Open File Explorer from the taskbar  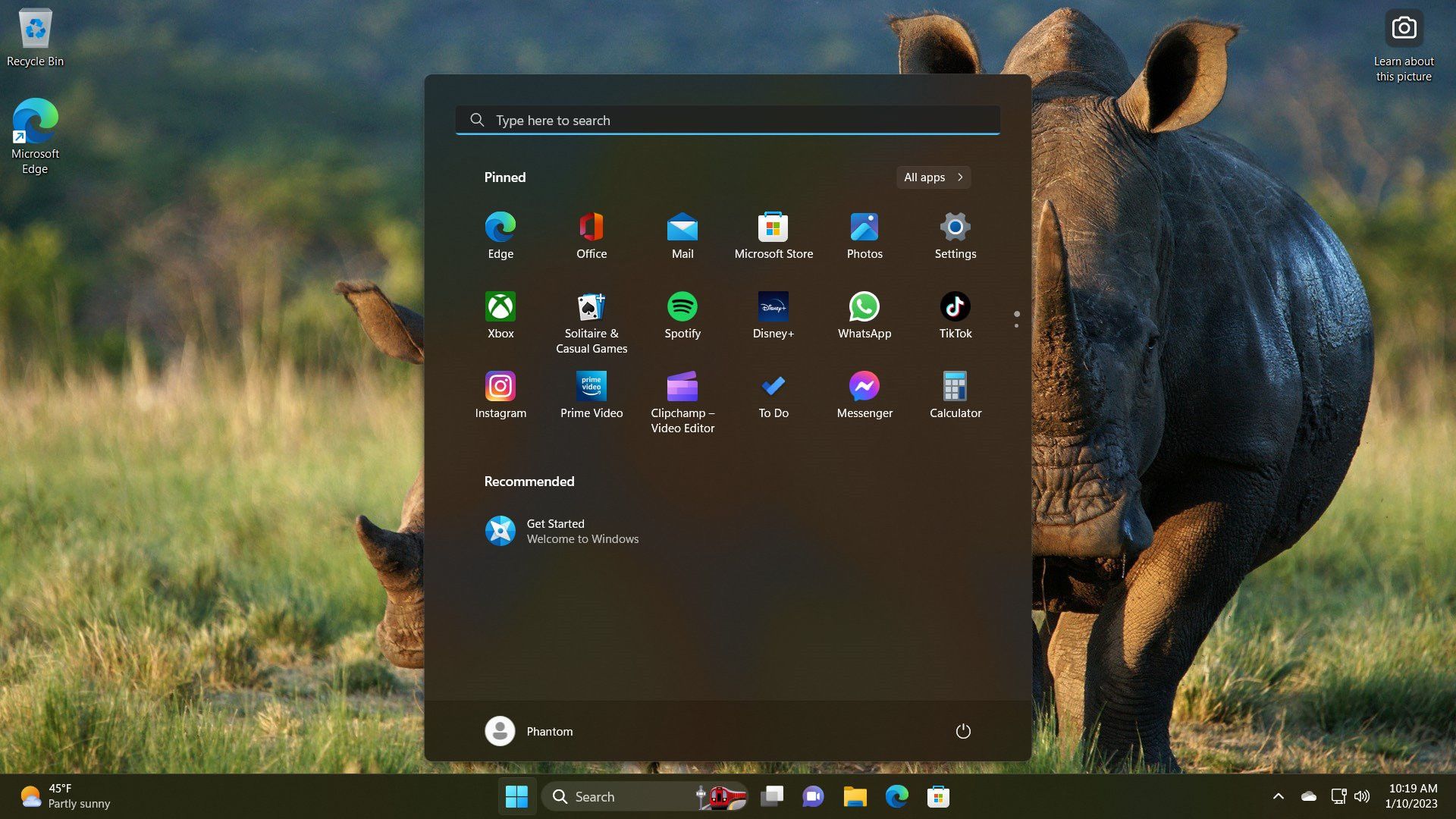pos(855,796)
